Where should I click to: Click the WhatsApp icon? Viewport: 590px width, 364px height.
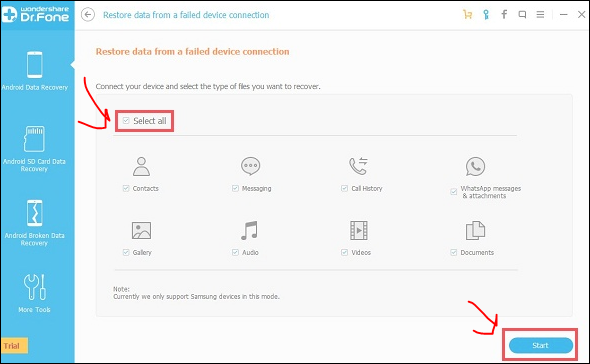[475, 166]
